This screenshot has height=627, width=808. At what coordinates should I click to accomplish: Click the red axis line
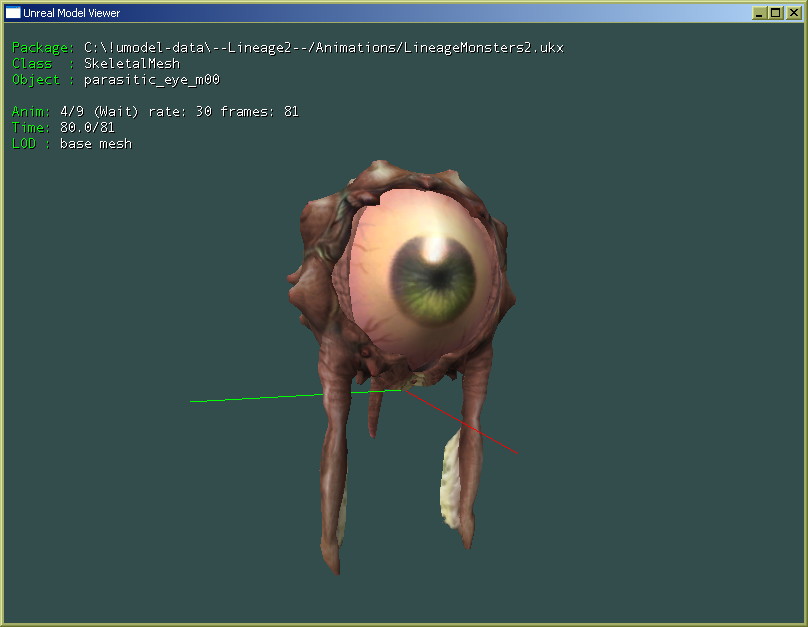coord(460,422)
